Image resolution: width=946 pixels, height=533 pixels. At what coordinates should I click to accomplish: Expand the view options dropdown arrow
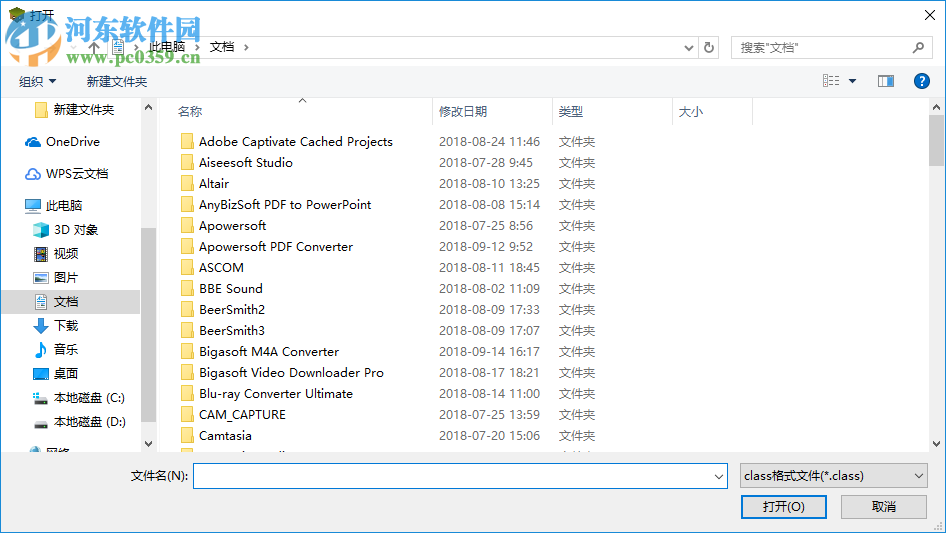tap(852, 81)
